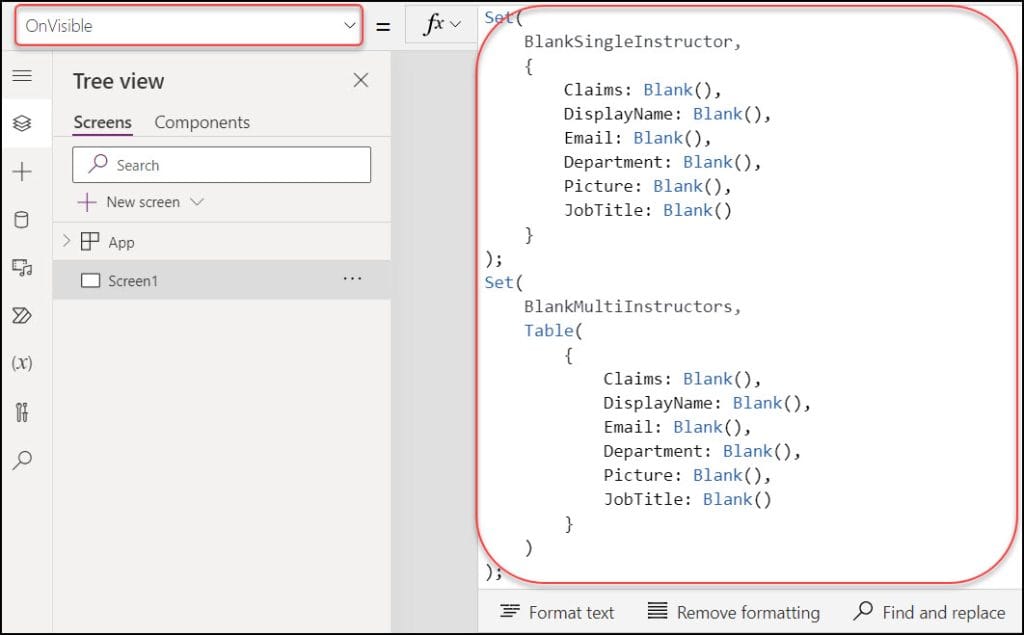Click Remove formatting button
Viewport: 1024px width, 635px height.
tap(733, 612)
